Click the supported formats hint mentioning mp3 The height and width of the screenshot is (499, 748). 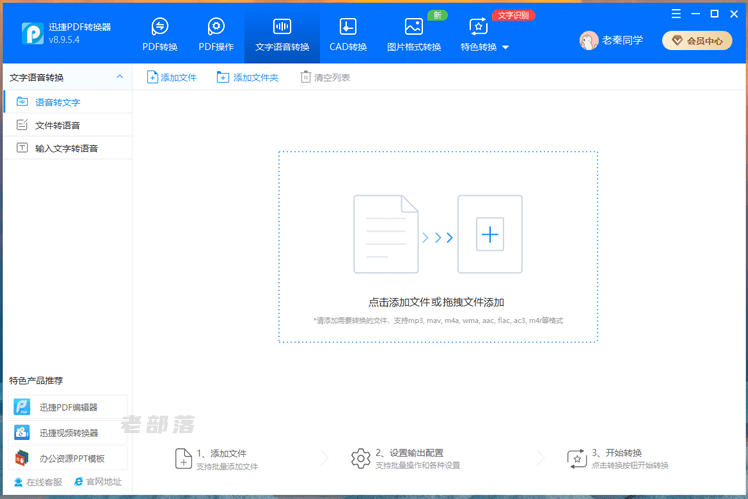pos(438,321)
